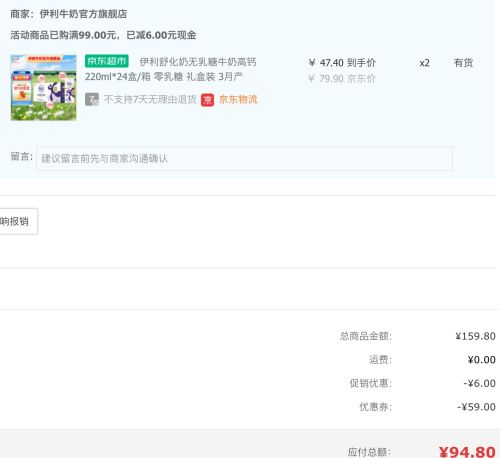Click the green 京东超市 badge
Screen dimensions: 500x458
[107, 61]
